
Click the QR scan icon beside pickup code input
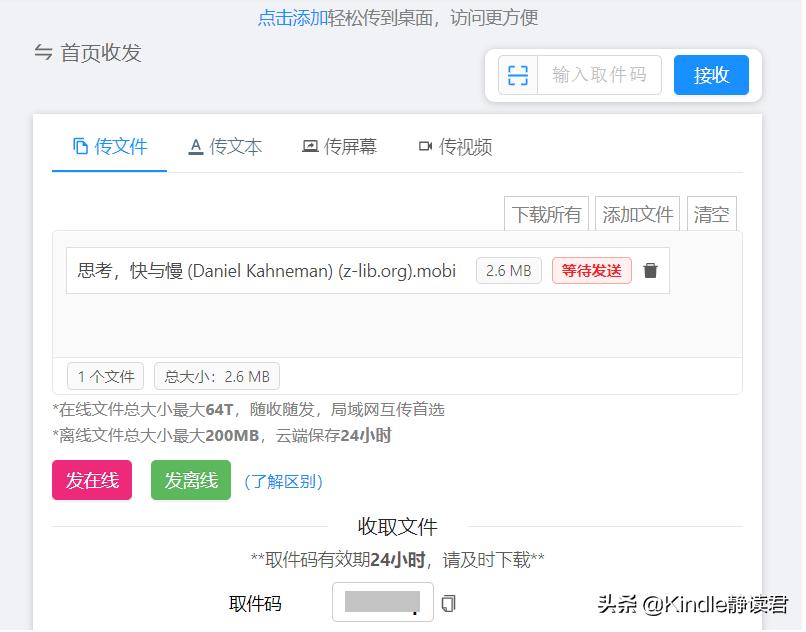(x=518, y=75)
